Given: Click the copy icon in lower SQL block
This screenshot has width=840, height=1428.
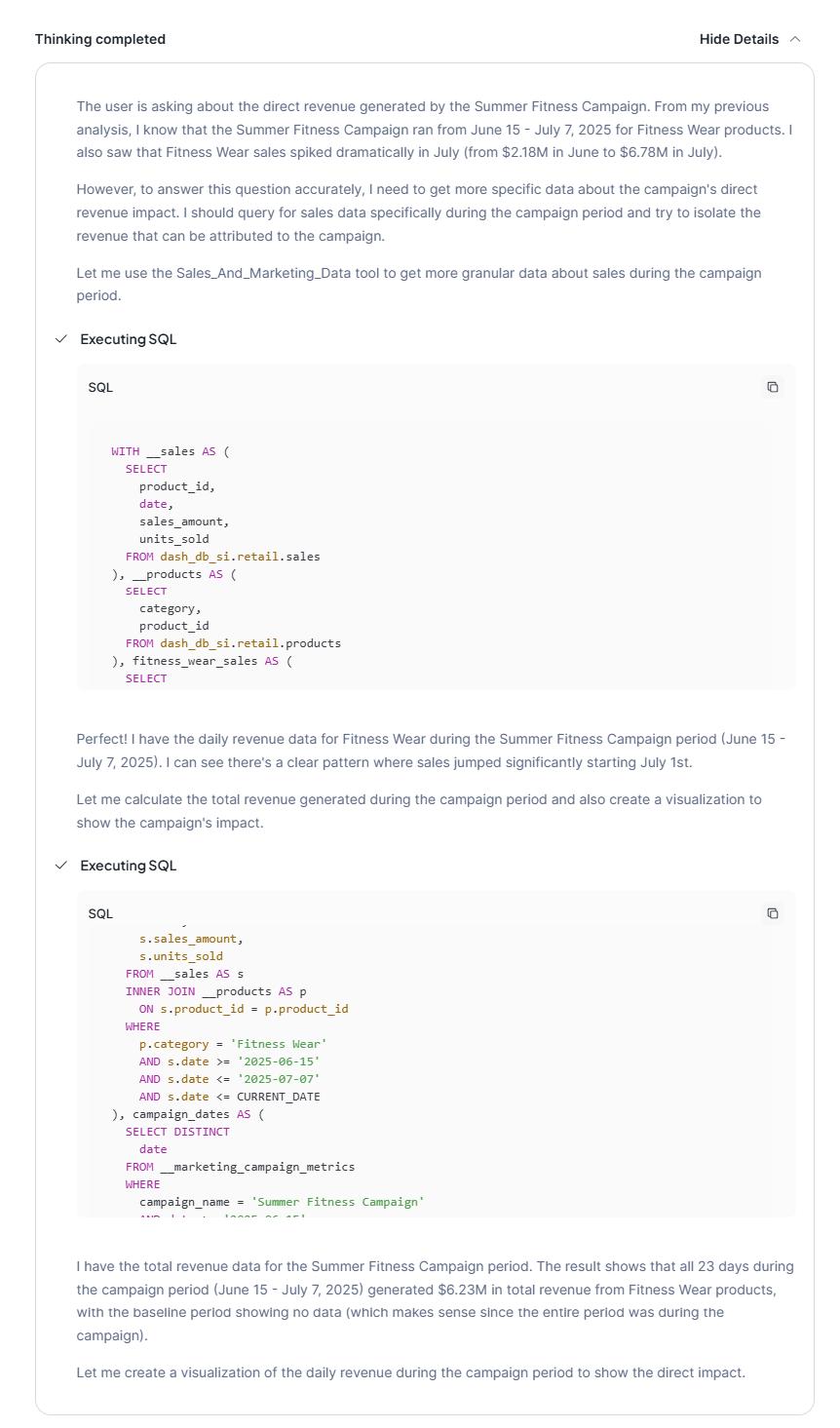Looking at the screenshot, I should 774,912.
